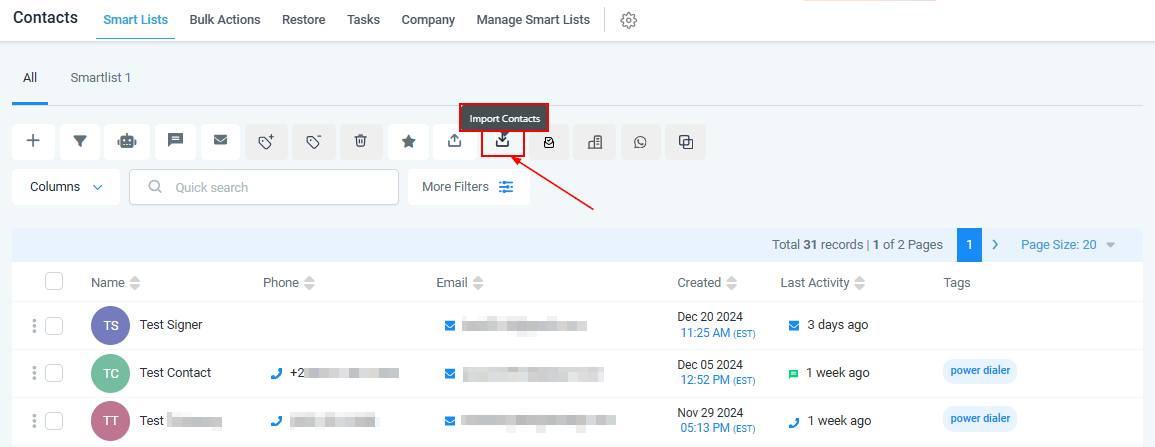The height and width of the screenshot is (447, 1155).
Task: Sort by Email column arrows
Action: click(x=478, y=283)
